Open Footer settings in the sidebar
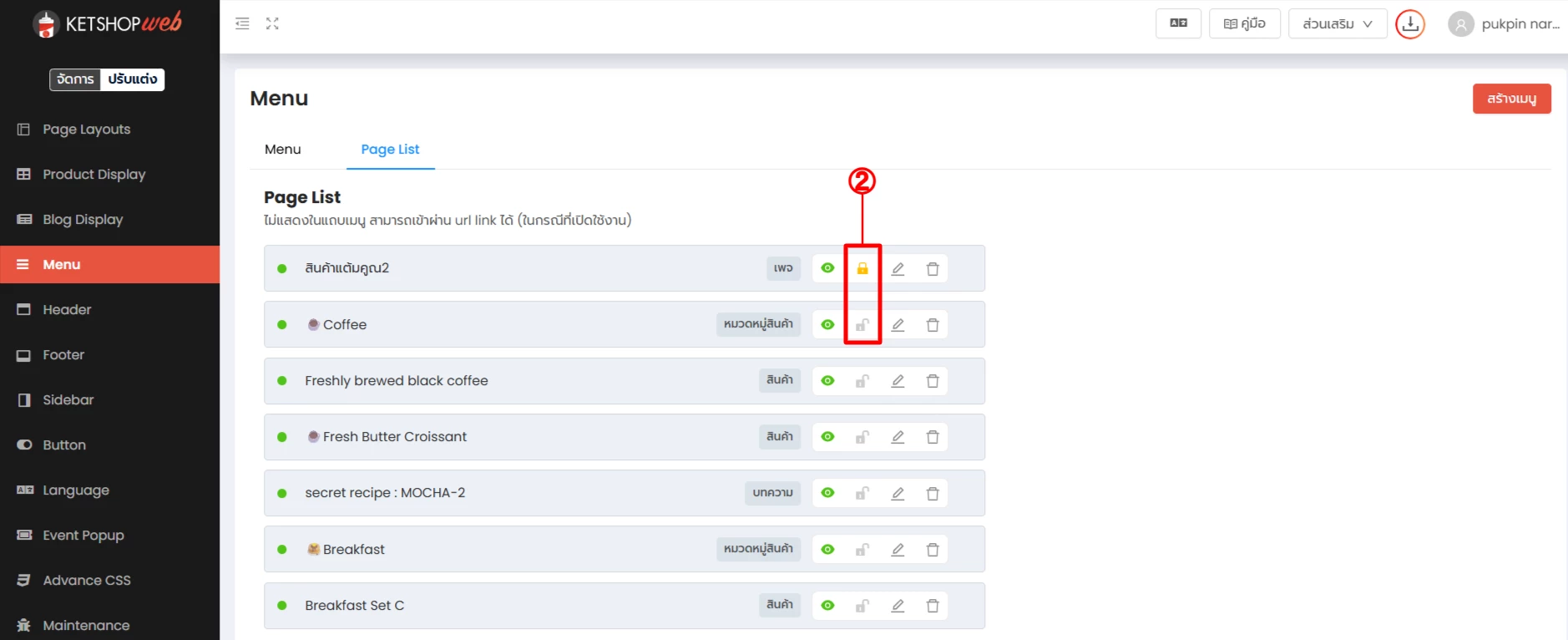1568x640 pixels. click(x=109, y=354)
